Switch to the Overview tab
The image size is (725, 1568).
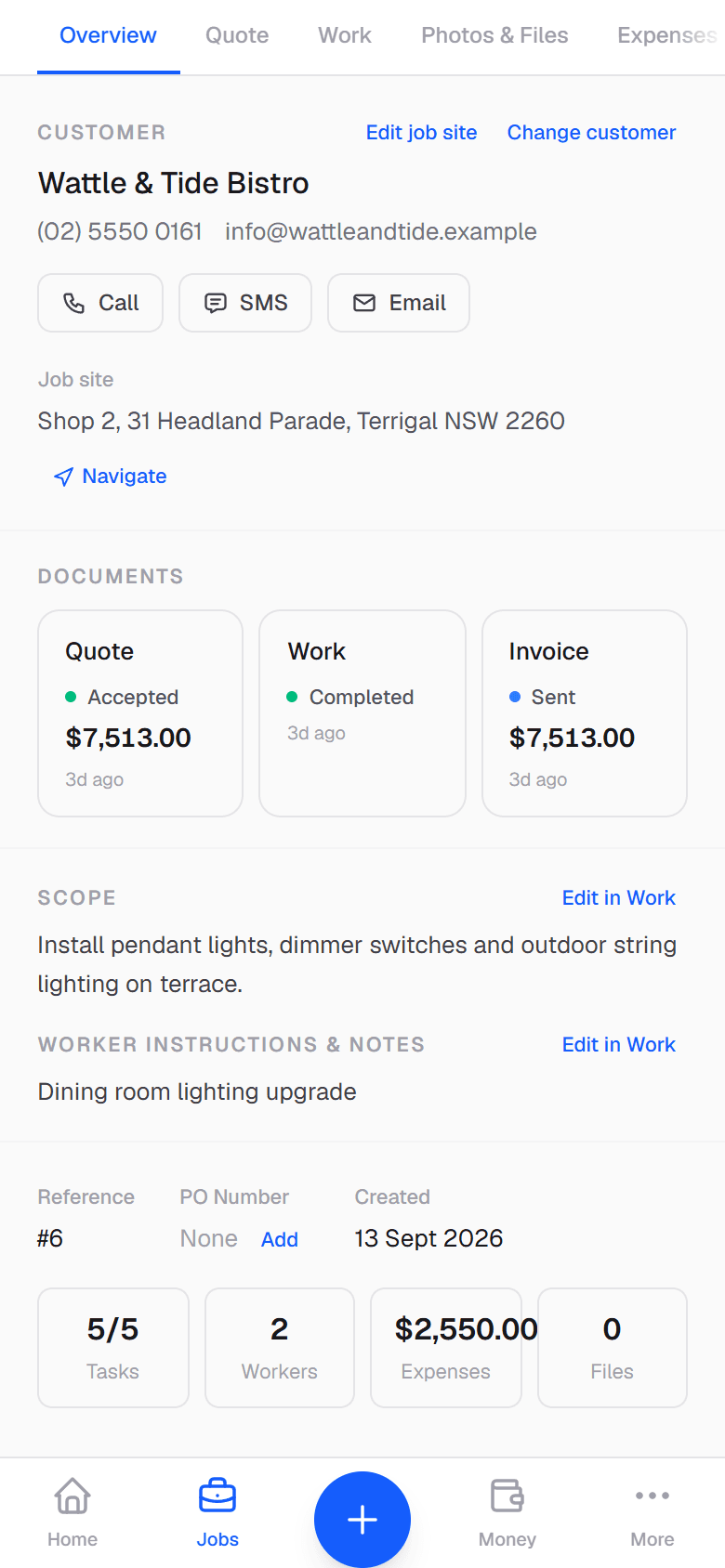(109, 35)
